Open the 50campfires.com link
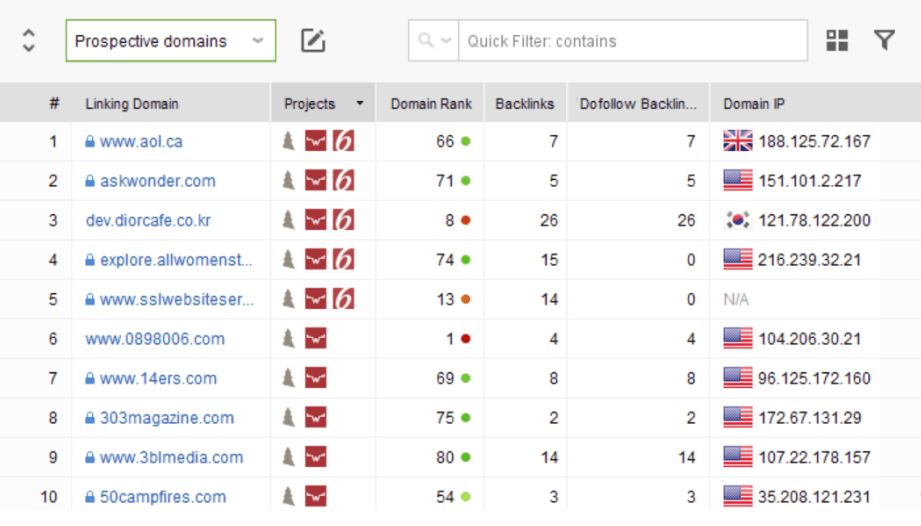921x526 pixels. 163,497
